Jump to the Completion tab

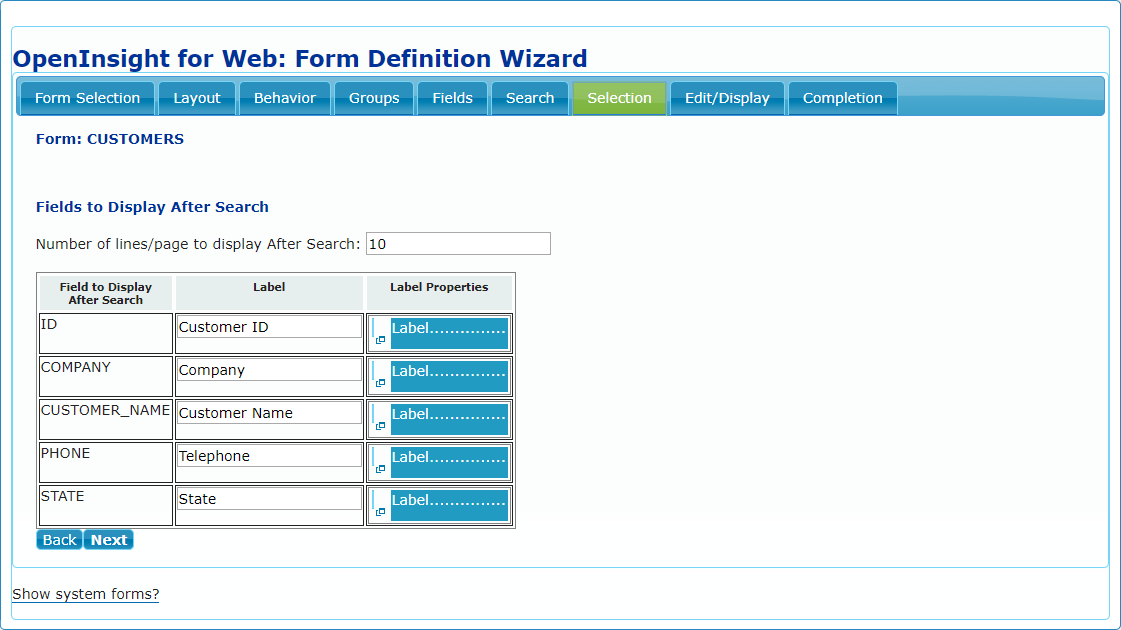pyautogui.click(x=842, y=98)
